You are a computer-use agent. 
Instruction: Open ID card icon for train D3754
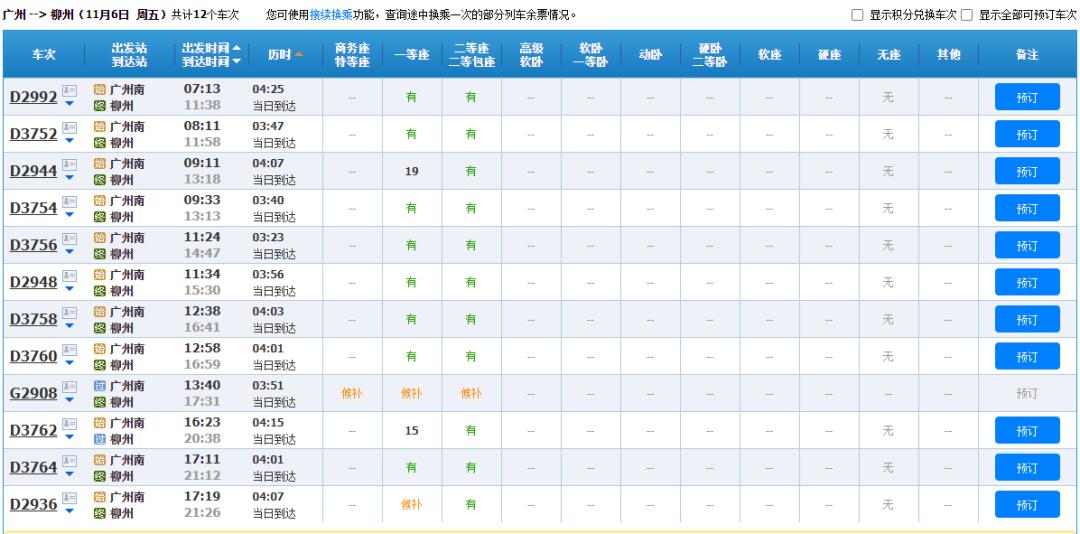coord(70,202)
